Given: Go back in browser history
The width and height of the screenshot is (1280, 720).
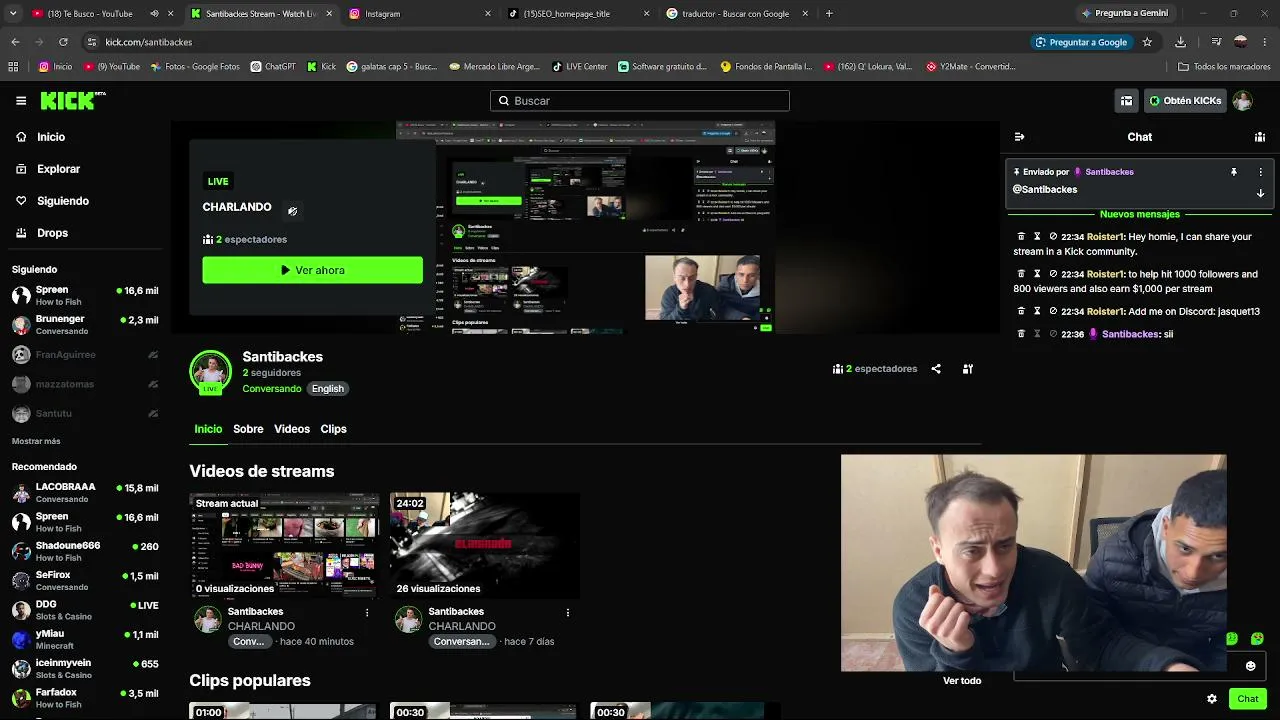Looking at the screenshot, I should point(15,42).
